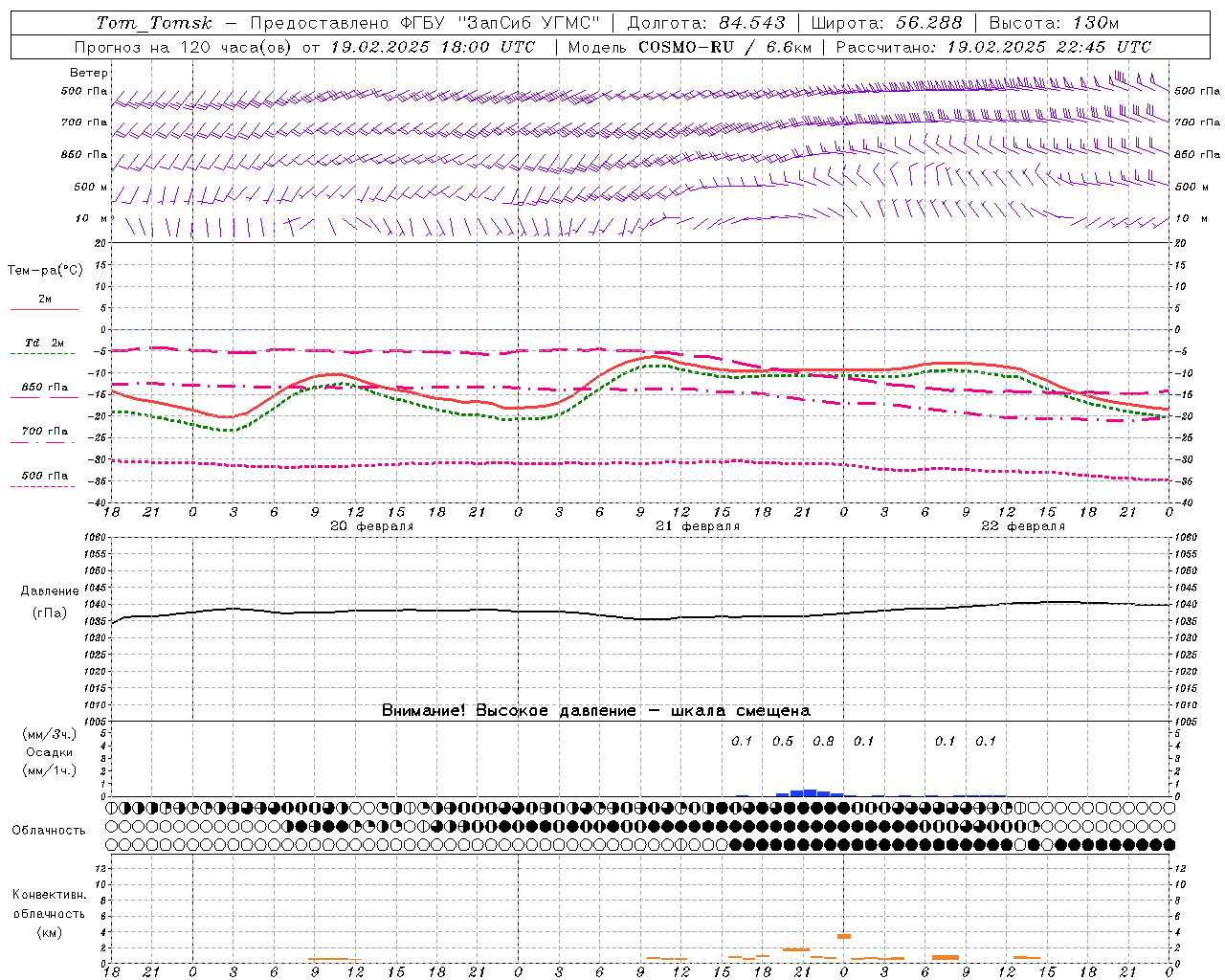Click the "Tom_Tomsk" station title
The height and width of the screenshot is (980, 1225).
pos(154,23)
